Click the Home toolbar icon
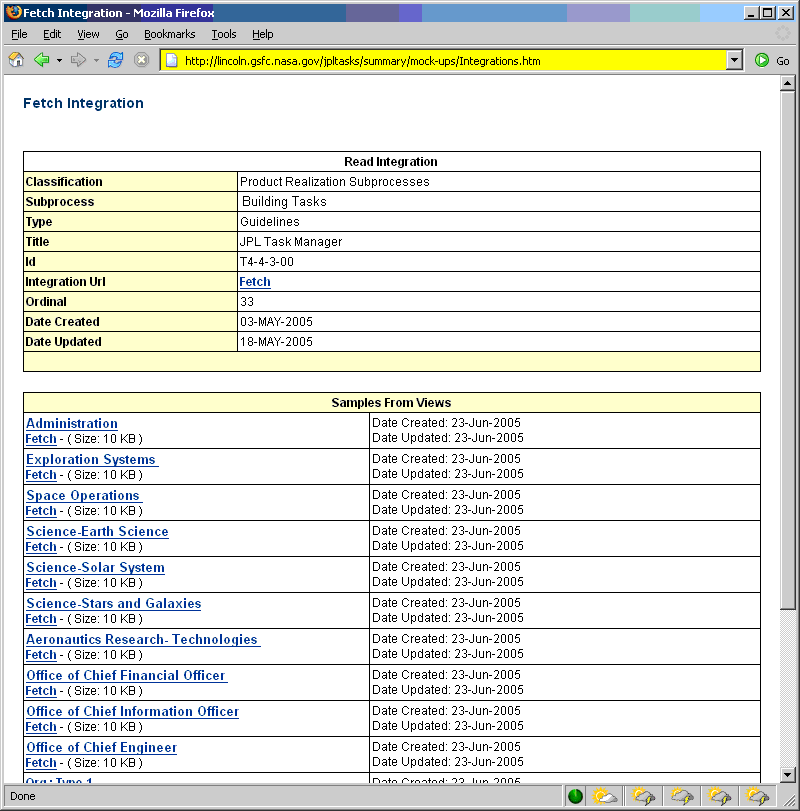Image resolution: width=800 pixels, height=811 pixels. coord(16,60)
